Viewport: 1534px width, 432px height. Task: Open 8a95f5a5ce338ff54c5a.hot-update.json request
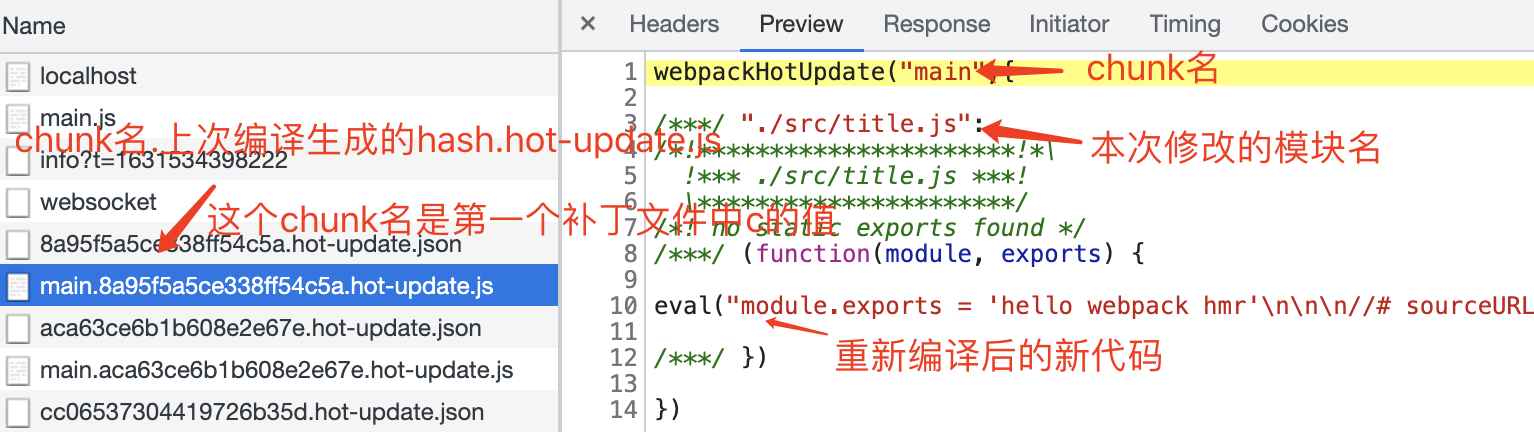tap(279, 244)
